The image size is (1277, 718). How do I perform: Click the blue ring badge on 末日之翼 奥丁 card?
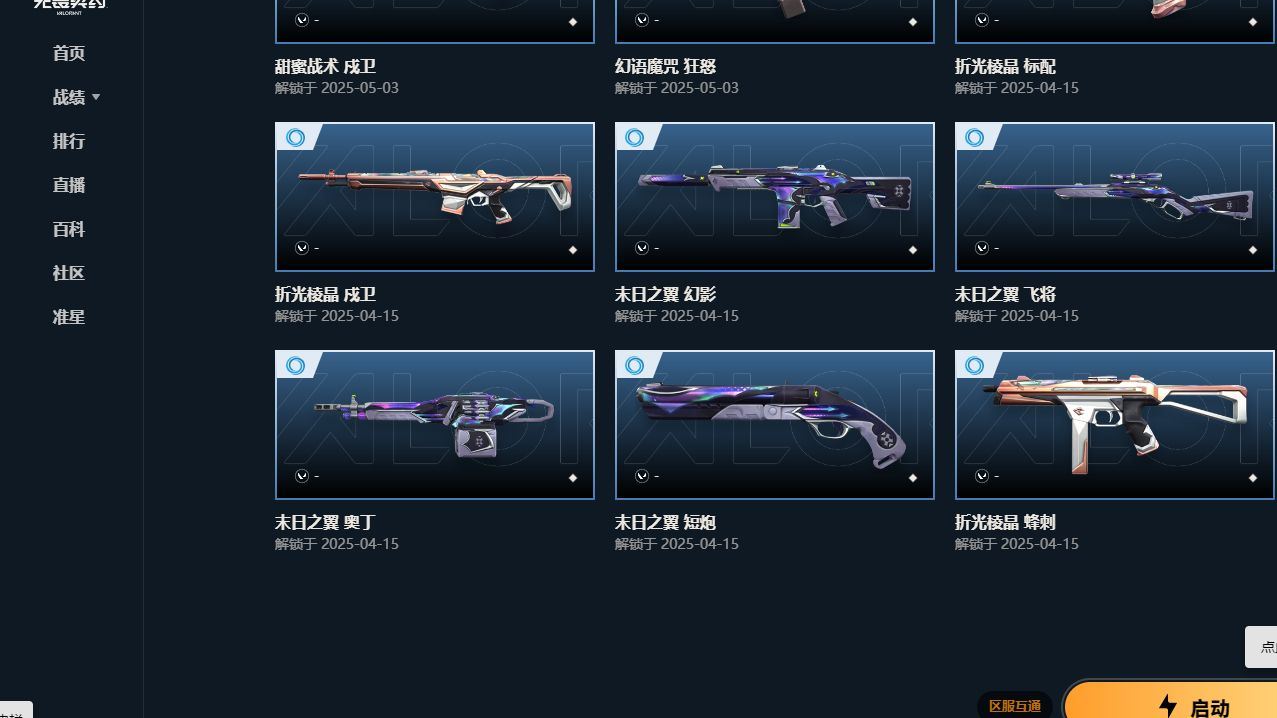(x=295, y=366)
